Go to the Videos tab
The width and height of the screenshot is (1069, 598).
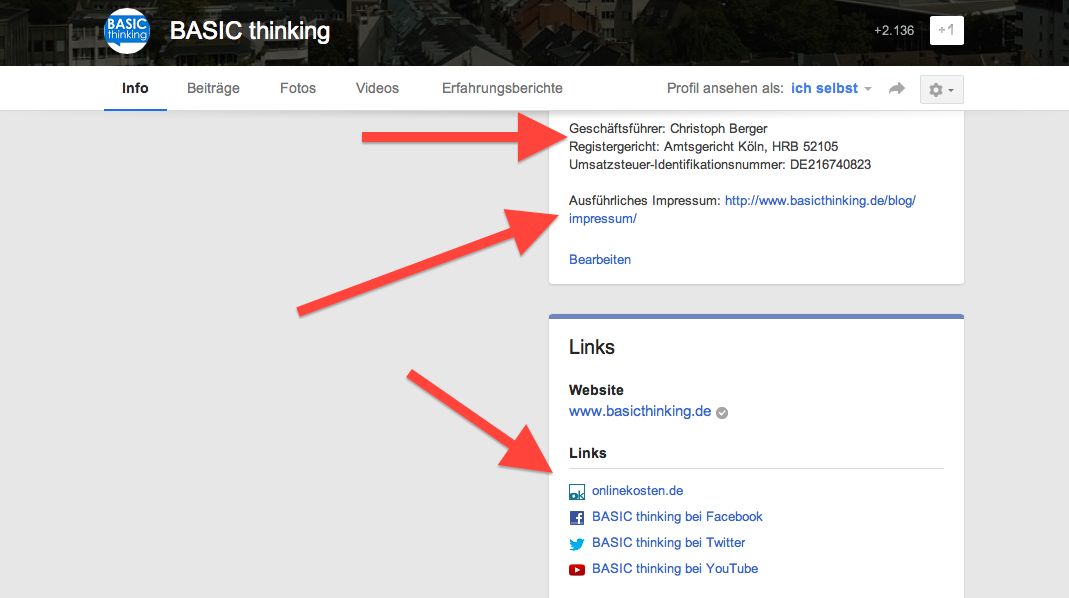(377, 88)
